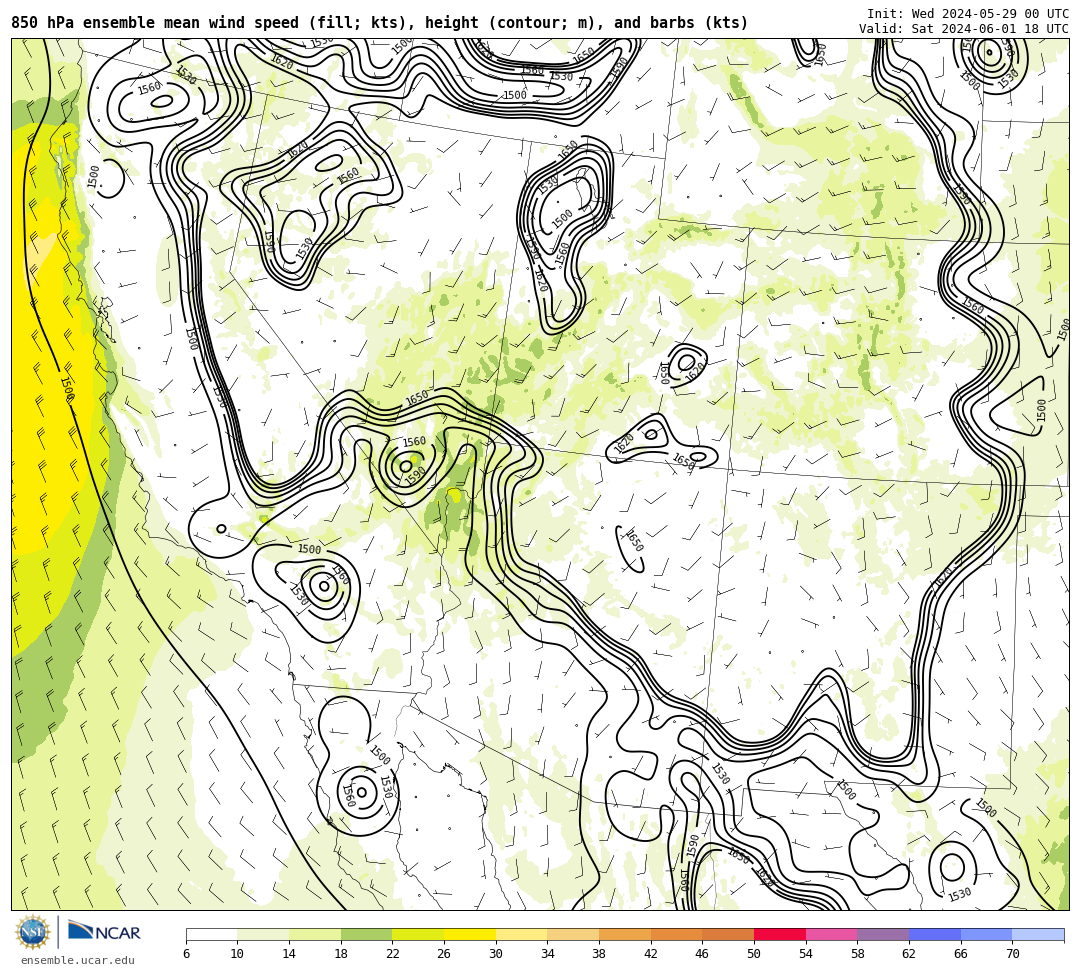
Task: Pick the red 50–54 kts colorbar segment
Action: click(780, 934)
